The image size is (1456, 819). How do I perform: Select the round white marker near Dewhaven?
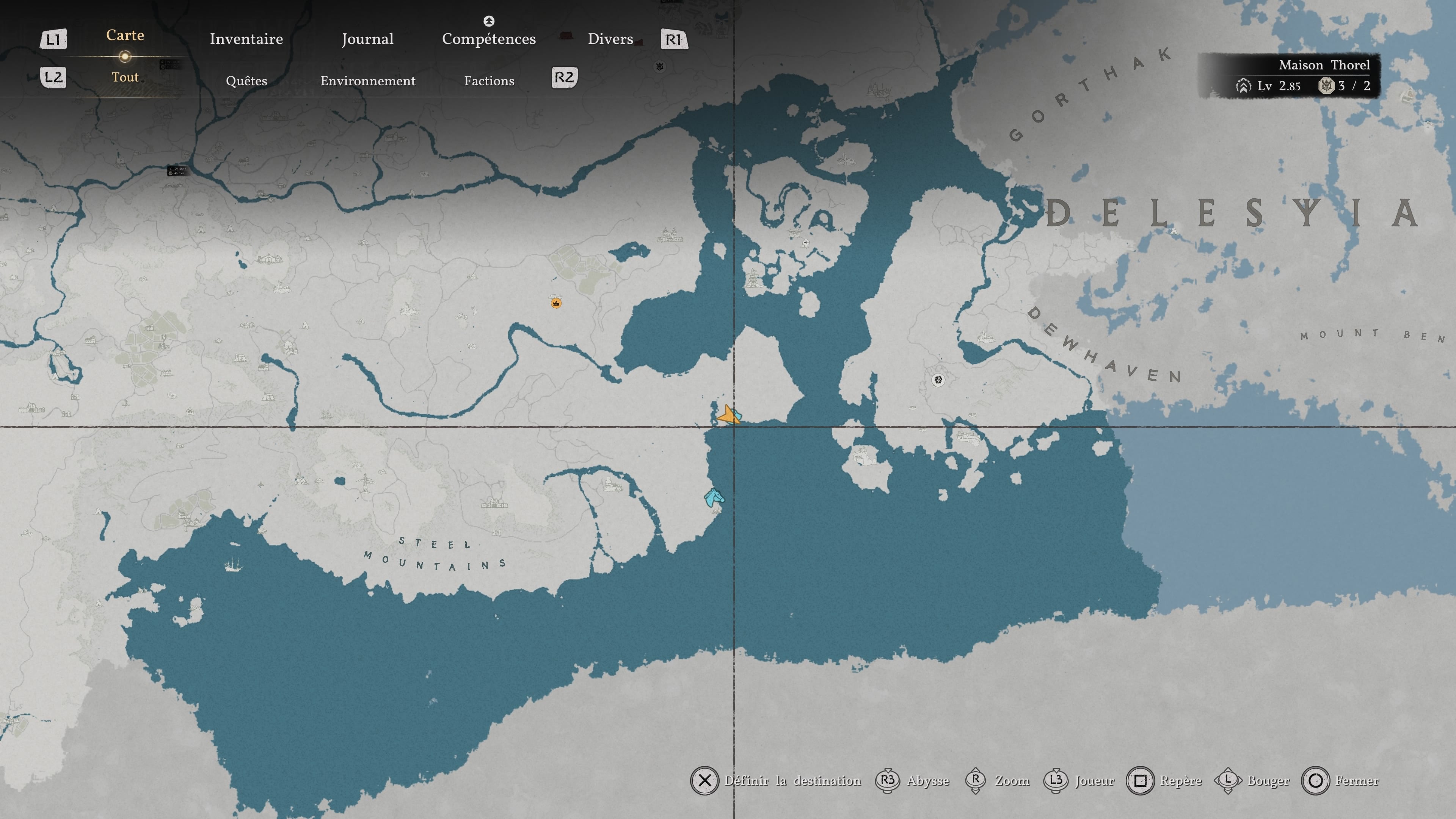tap(938, 380)
